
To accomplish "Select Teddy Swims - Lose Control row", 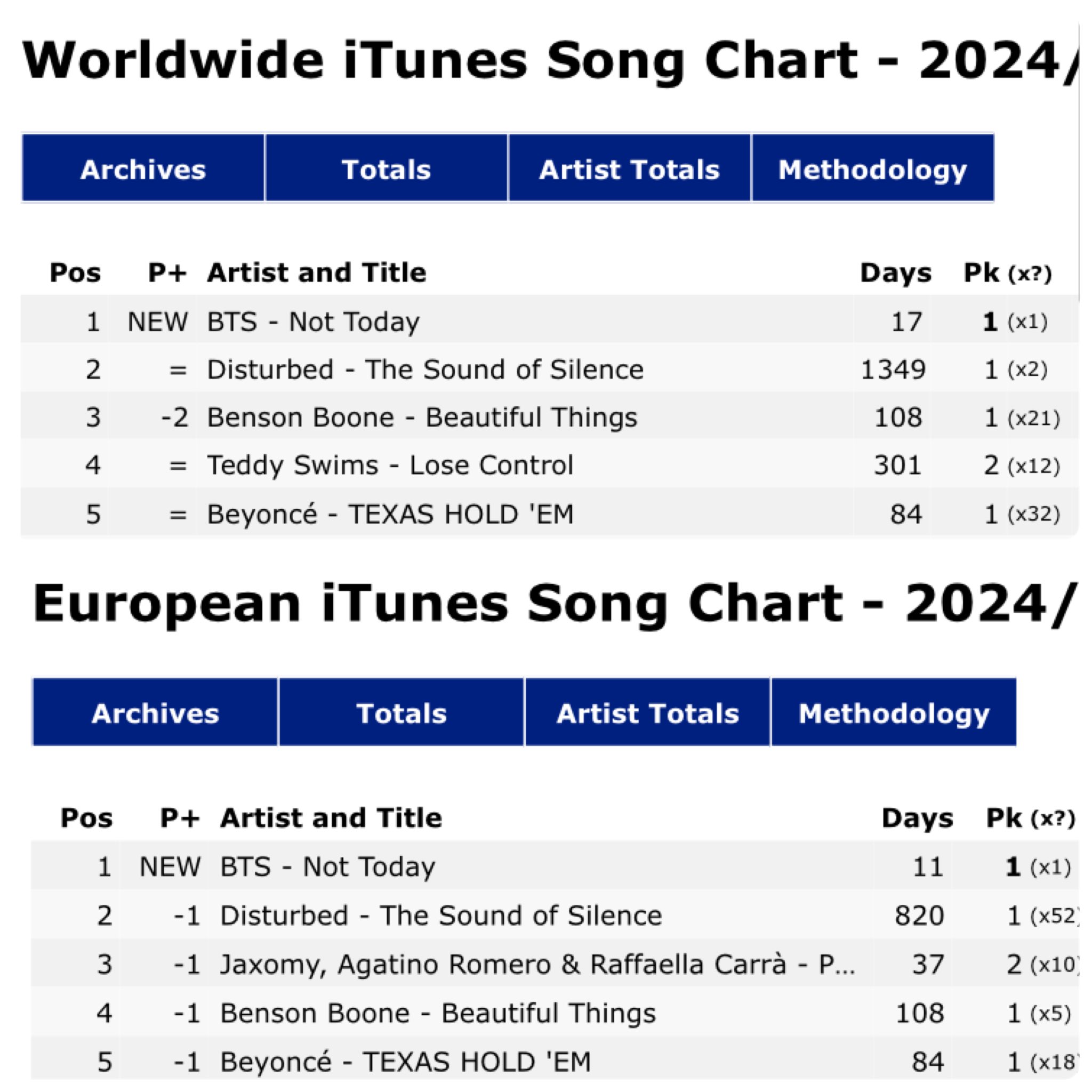I will coord(549,465).
